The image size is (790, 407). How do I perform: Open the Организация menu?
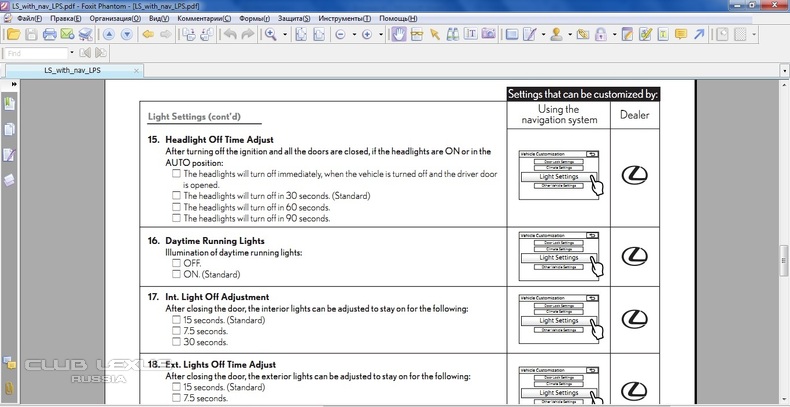[x=115, y=19]
